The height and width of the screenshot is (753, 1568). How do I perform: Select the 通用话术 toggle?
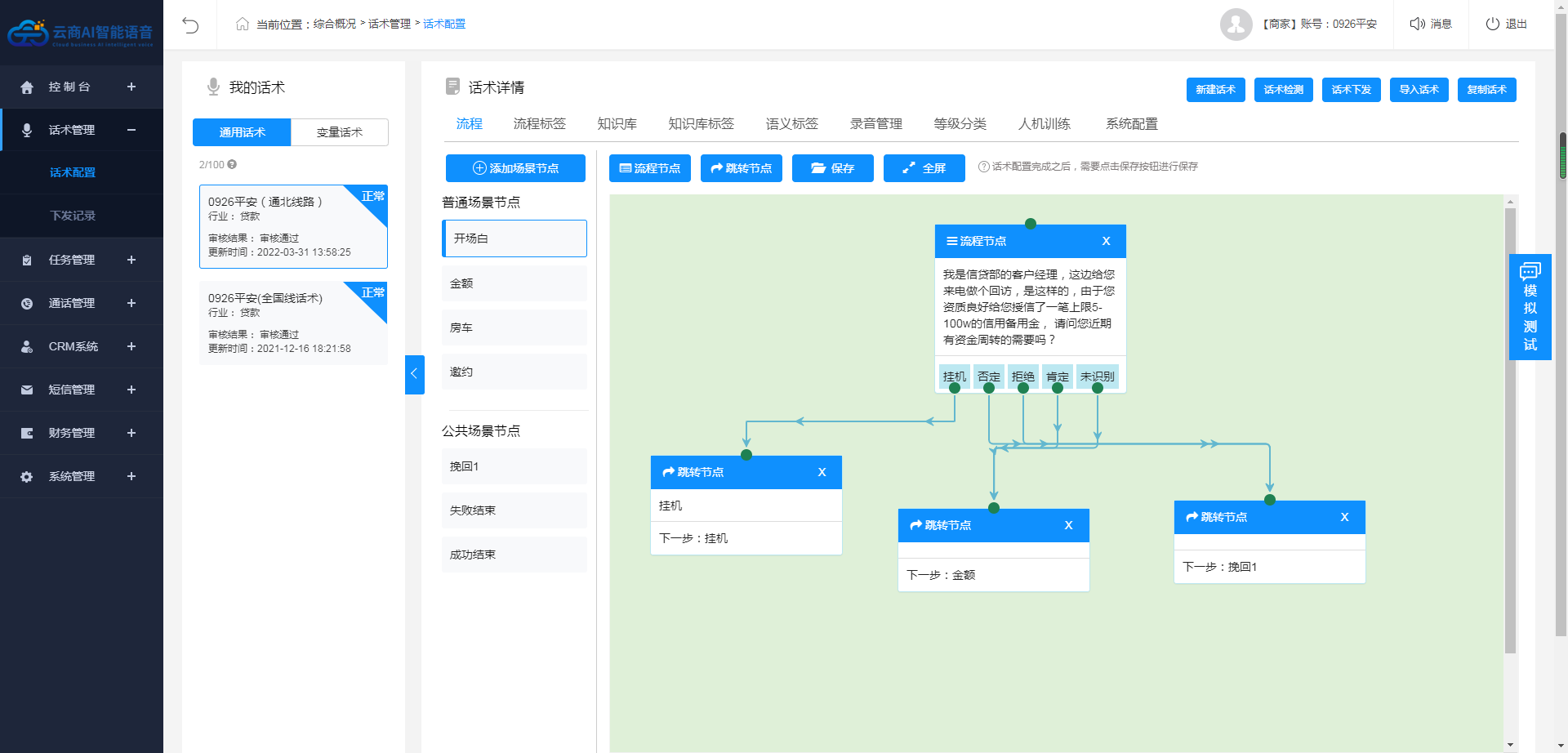pyautogui.click(x=242, y=132)
